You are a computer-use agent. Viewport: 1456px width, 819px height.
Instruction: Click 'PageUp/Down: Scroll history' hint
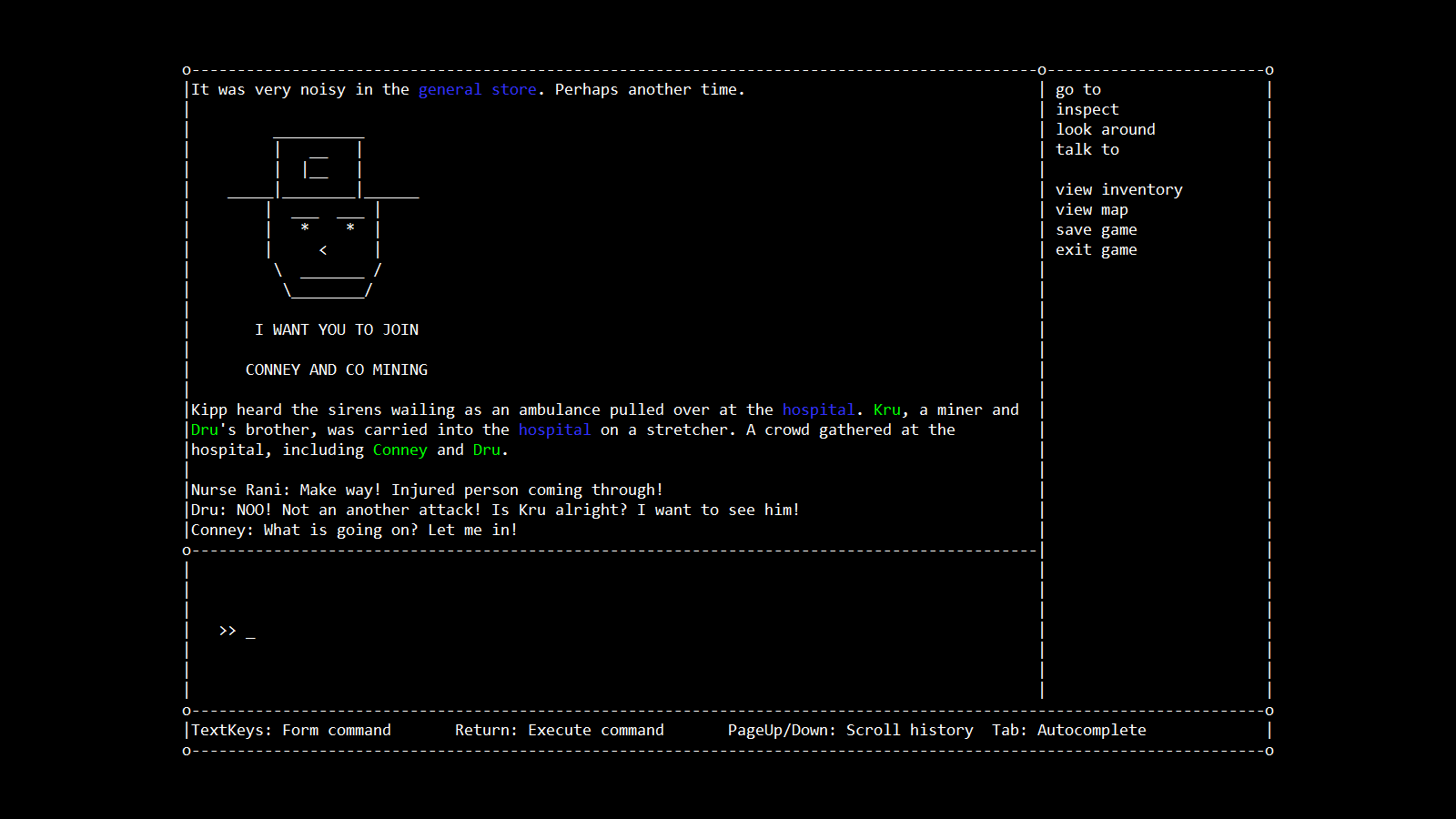pyautogui.click(x=851, y=730)
